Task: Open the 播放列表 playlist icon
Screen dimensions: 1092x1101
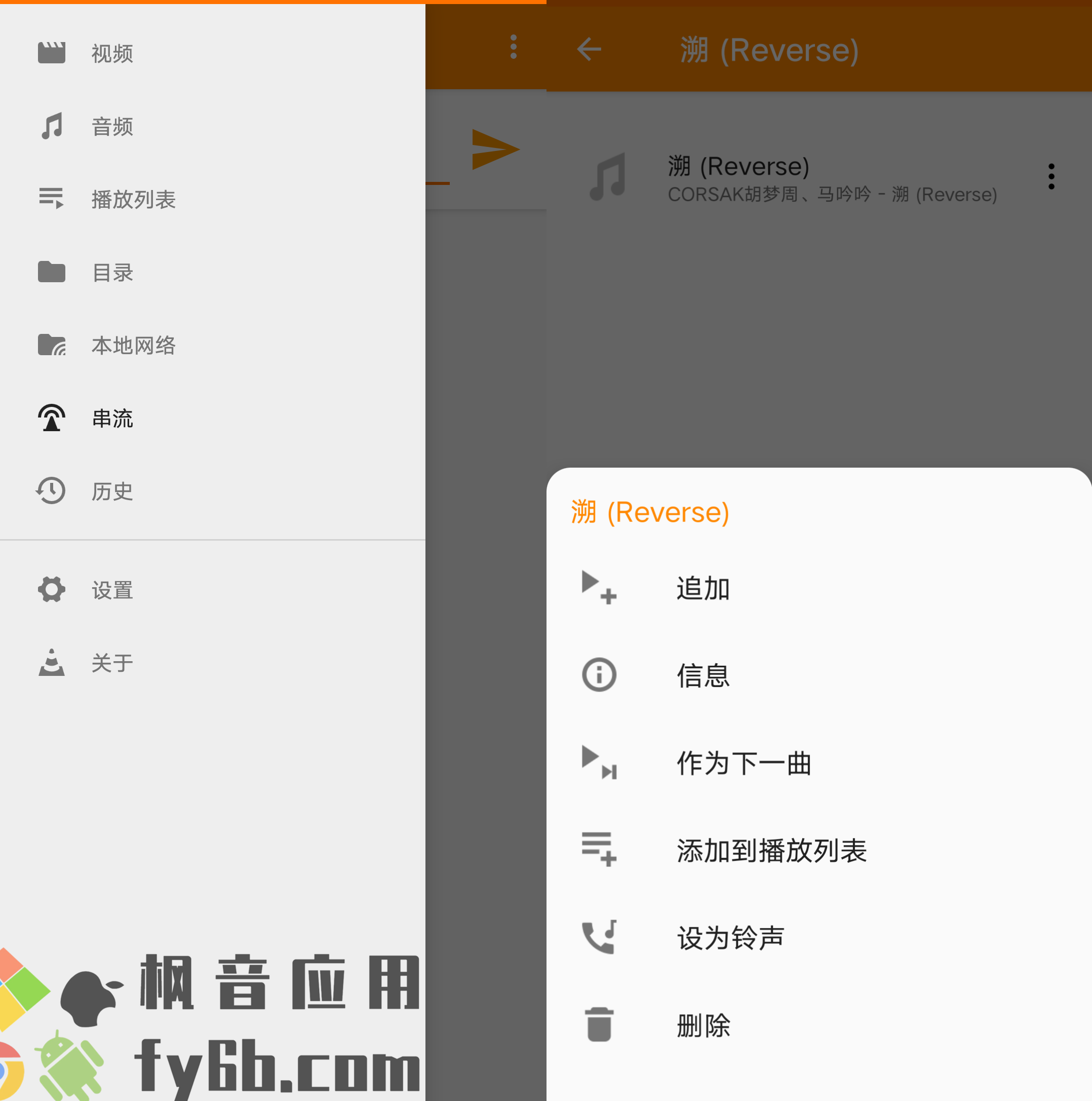Action: point(51,198)
